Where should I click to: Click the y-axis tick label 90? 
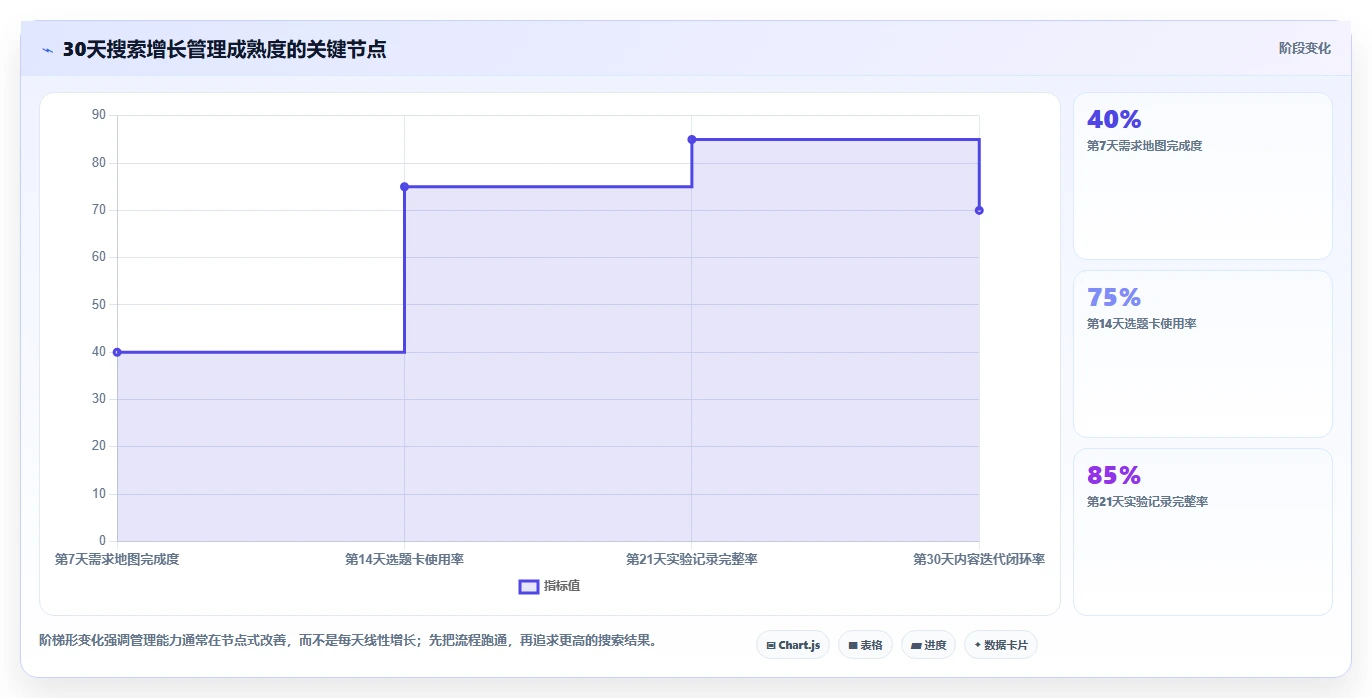click(x=99, y=115)
